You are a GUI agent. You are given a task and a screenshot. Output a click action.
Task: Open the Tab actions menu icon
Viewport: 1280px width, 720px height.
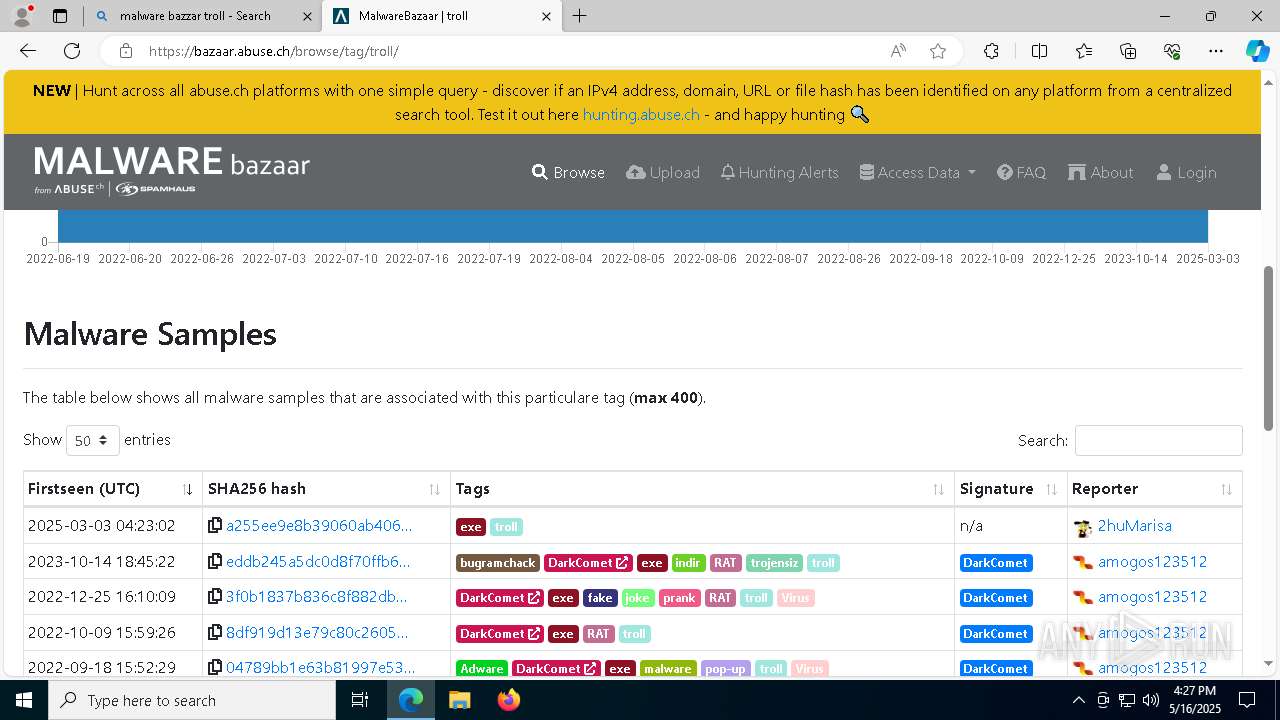(60, 16)
